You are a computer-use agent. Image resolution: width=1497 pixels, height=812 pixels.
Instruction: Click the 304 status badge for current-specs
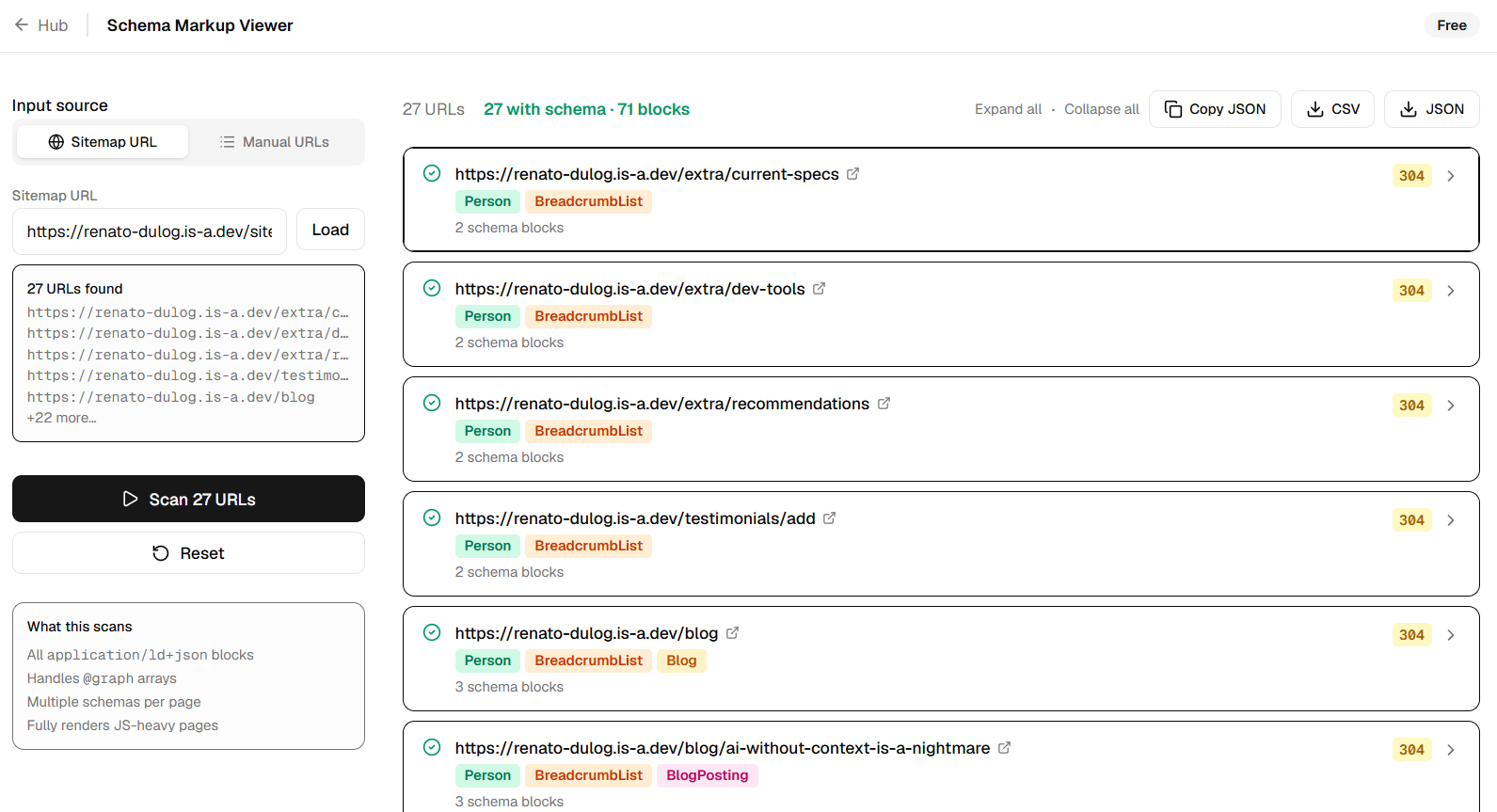pos(1411,176)
